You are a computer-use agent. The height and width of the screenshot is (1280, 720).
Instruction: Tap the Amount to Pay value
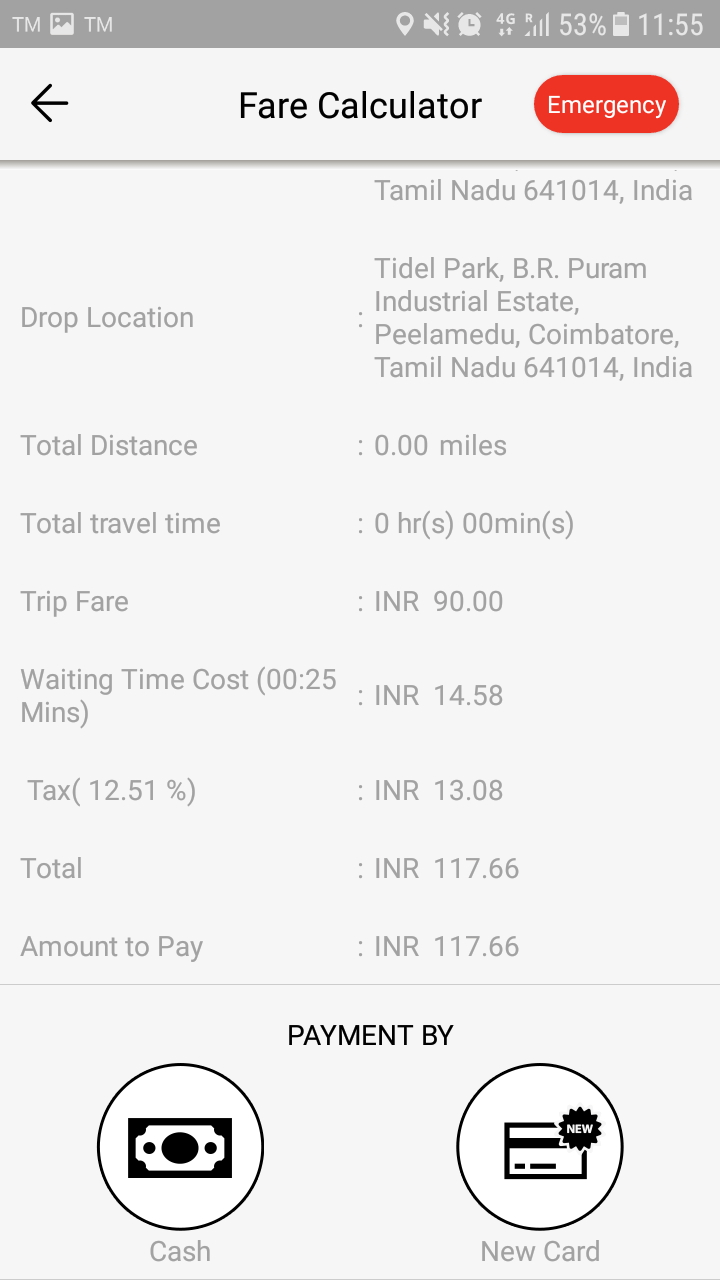[447, 947]
